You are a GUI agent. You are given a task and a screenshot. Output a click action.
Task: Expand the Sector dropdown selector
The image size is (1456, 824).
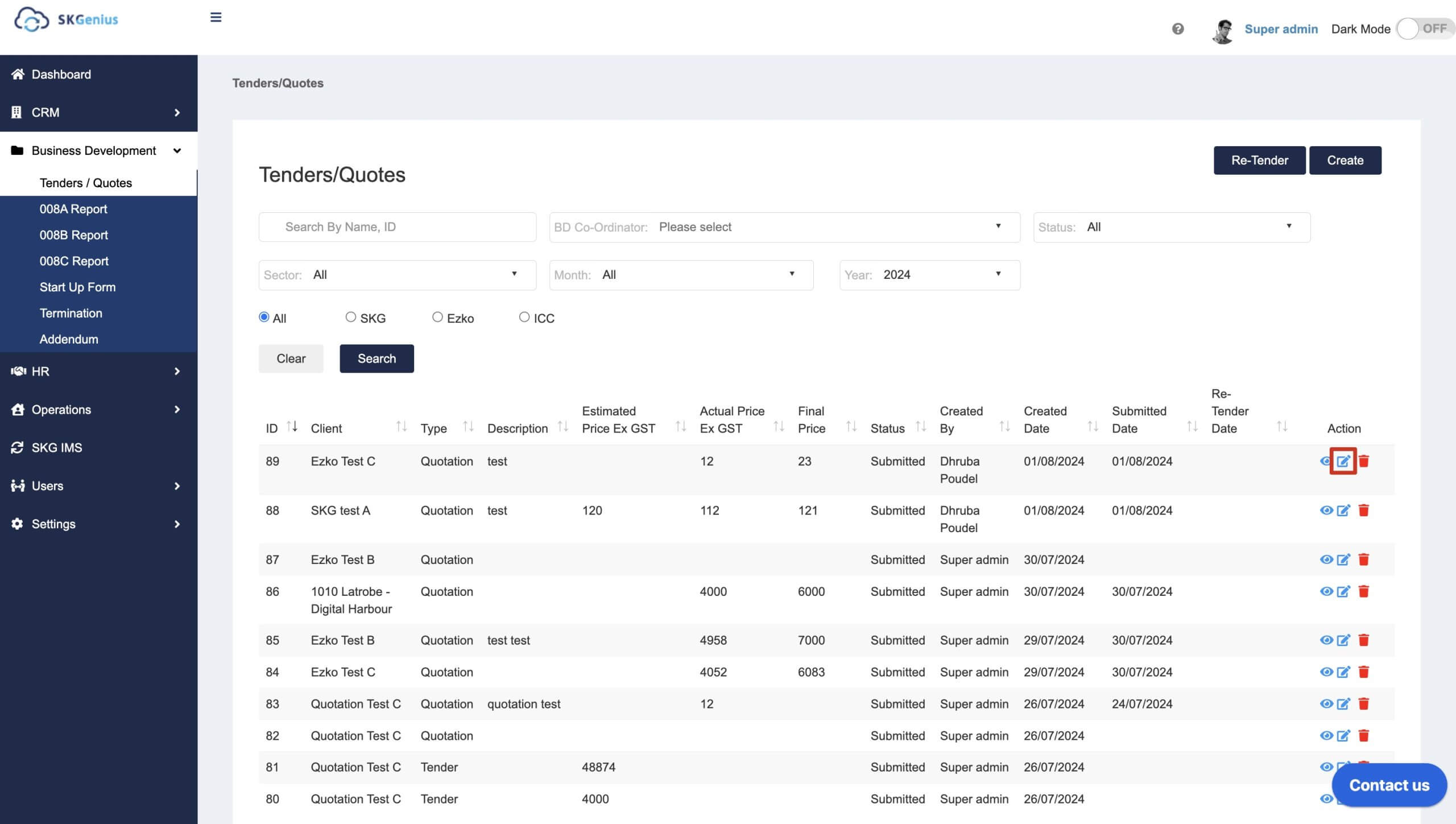pos(513,274)
